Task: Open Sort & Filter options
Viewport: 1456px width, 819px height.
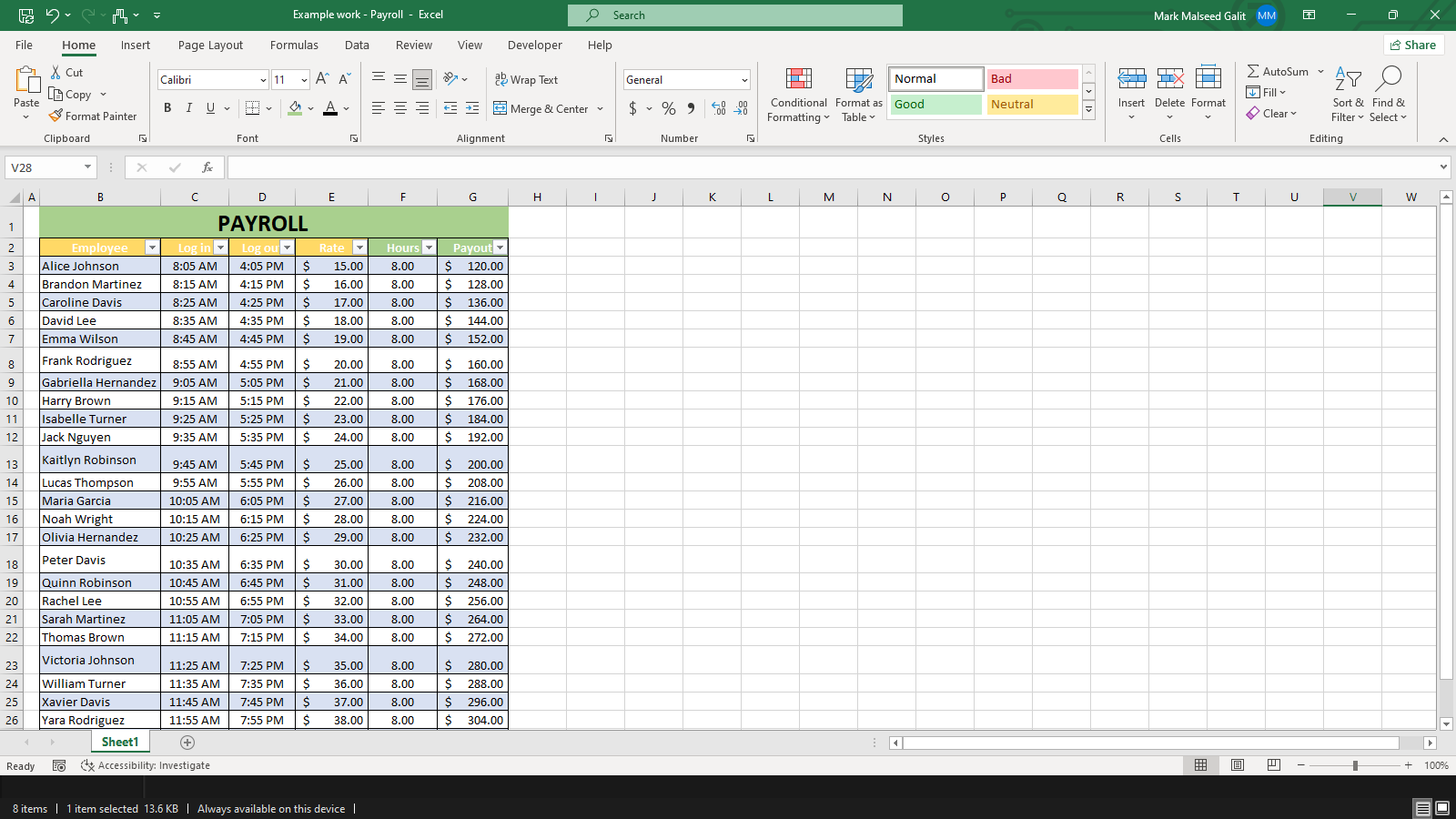Action: [1348, 95]
